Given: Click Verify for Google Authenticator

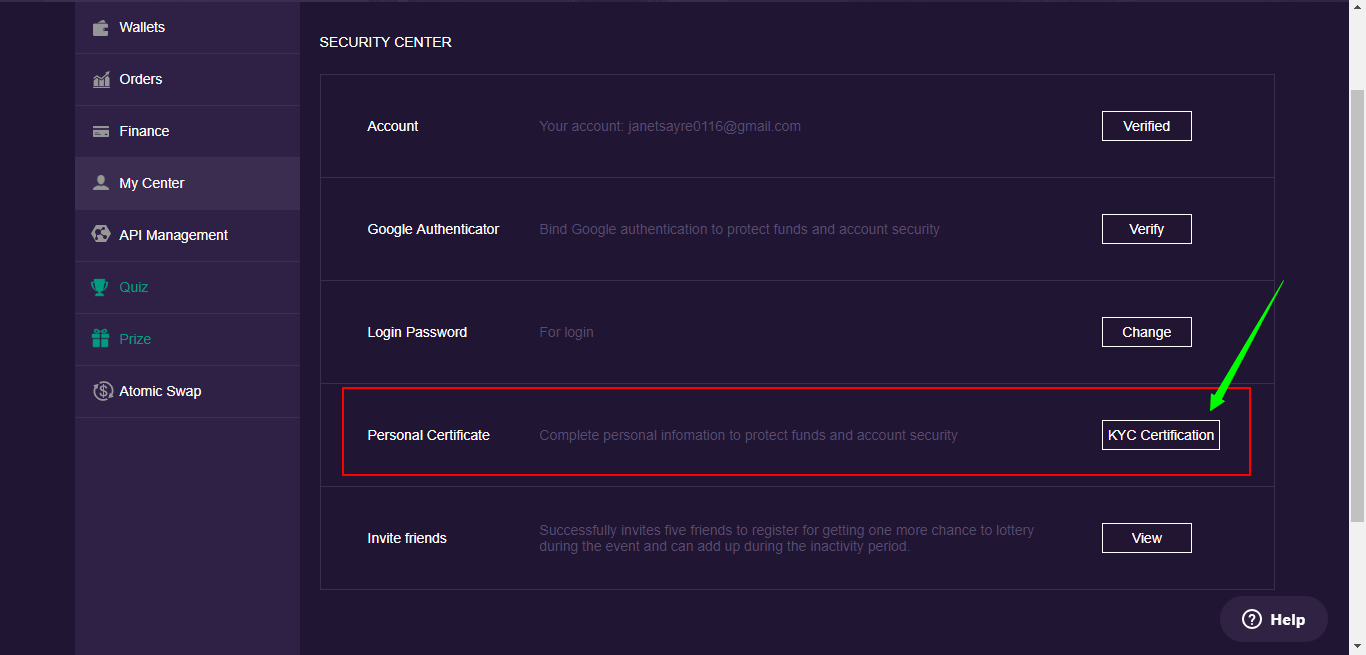Looking at the screenshot, I should [1147, 229].
